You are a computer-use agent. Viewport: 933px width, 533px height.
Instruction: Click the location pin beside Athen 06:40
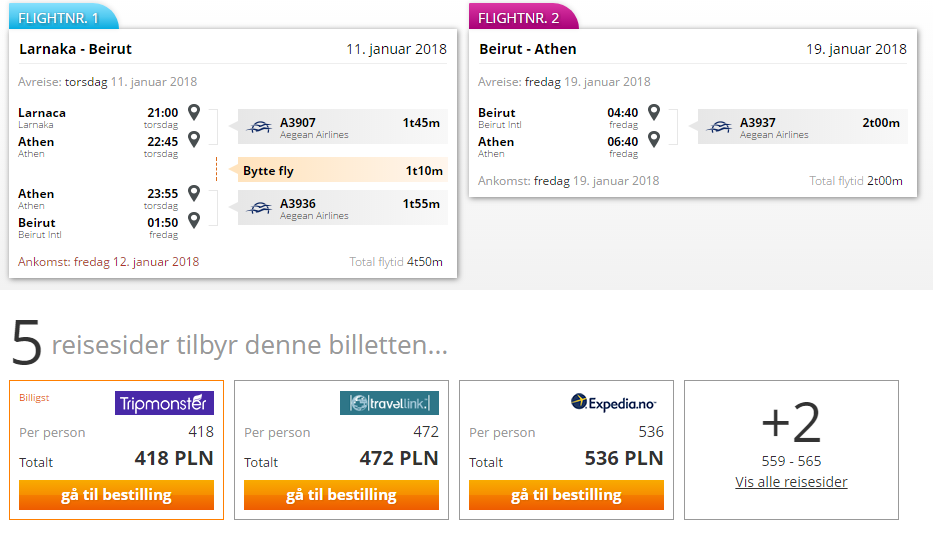[654, 140]
